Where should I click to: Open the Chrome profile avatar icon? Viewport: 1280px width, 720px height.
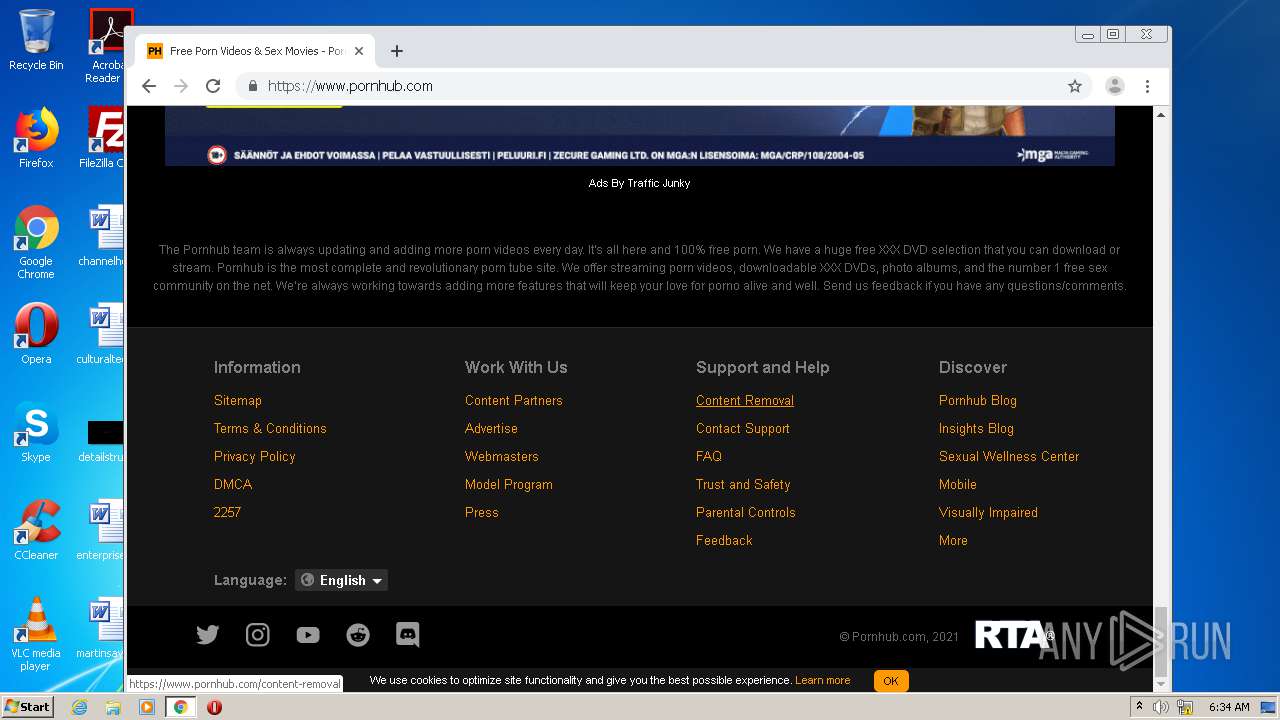pos(1115,86)
